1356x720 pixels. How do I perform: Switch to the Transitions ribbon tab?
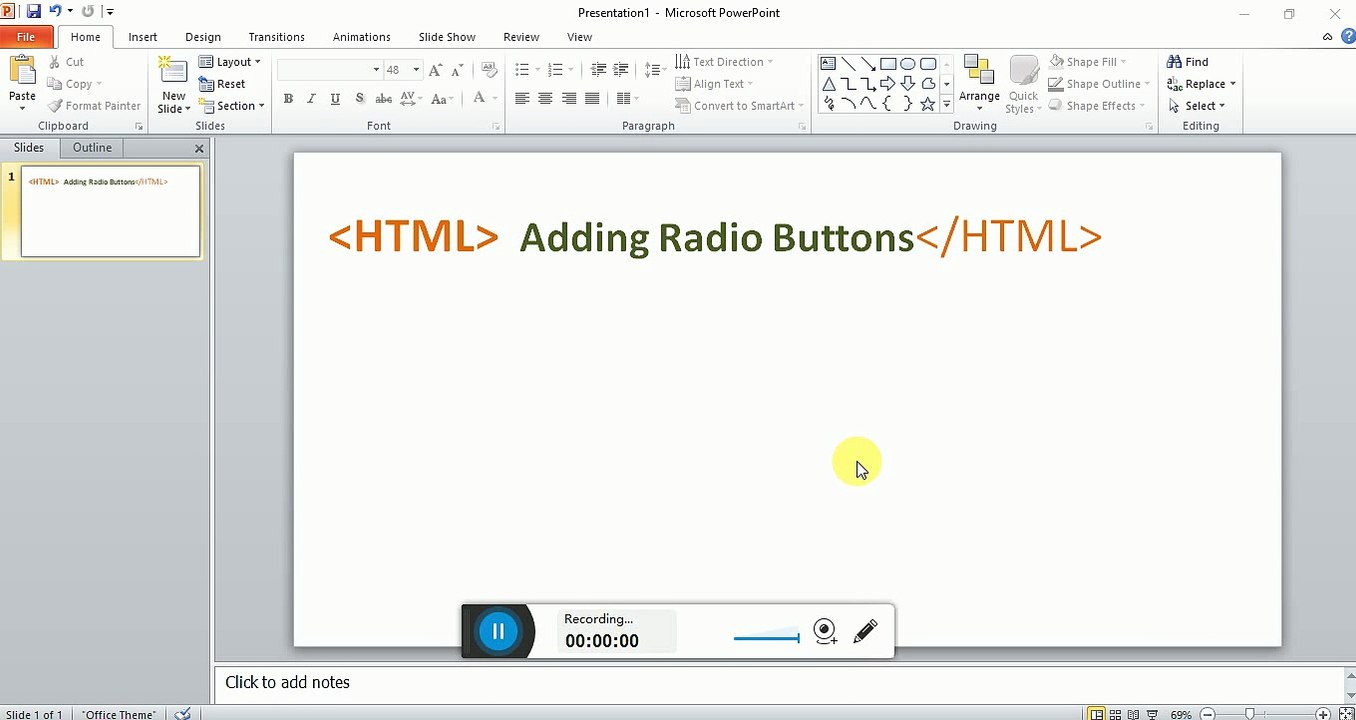(x=276, y=37)
